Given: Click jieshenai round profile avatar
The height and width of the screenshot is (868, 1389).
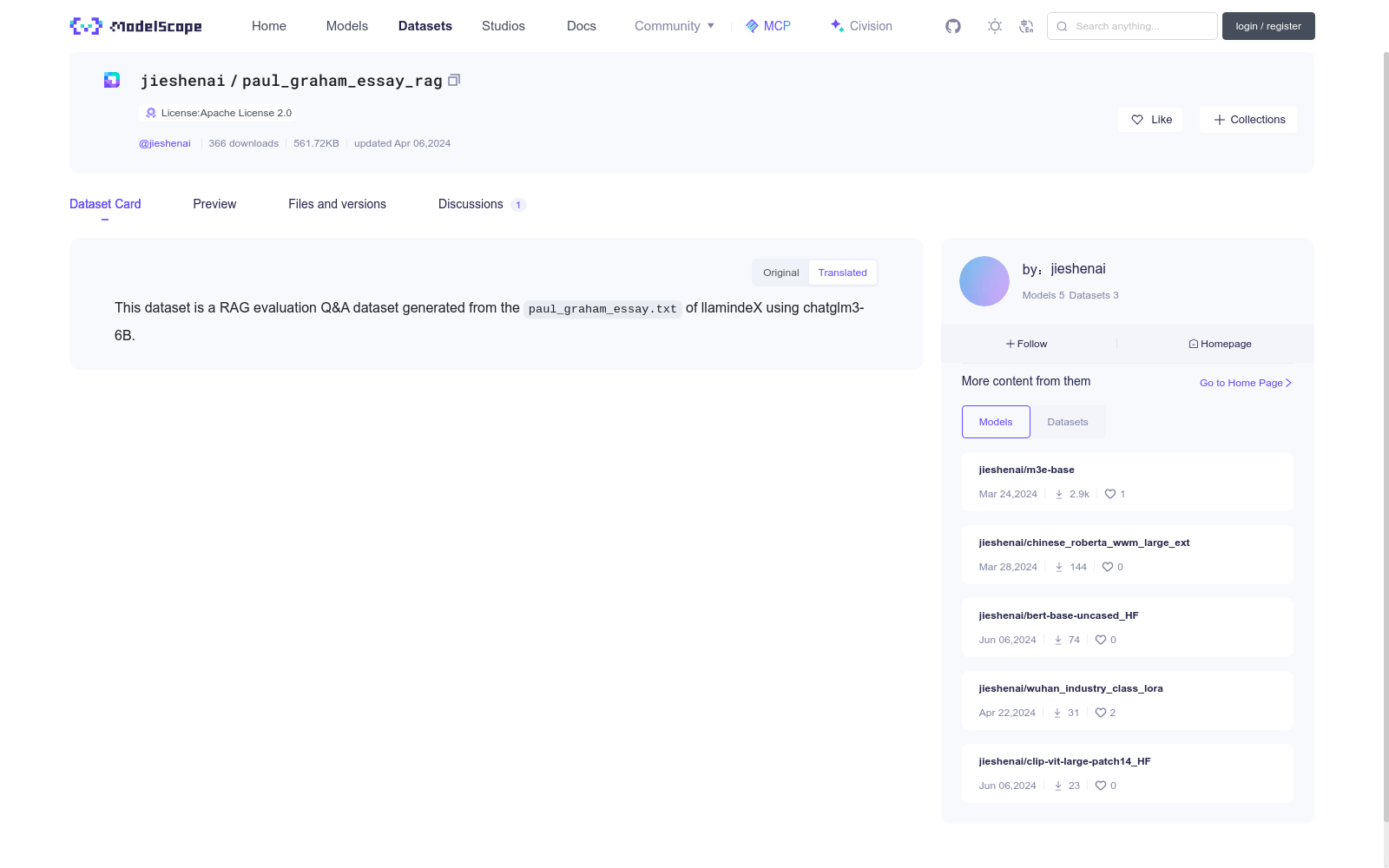Looking at the screenshot, I should coord(984,281).
